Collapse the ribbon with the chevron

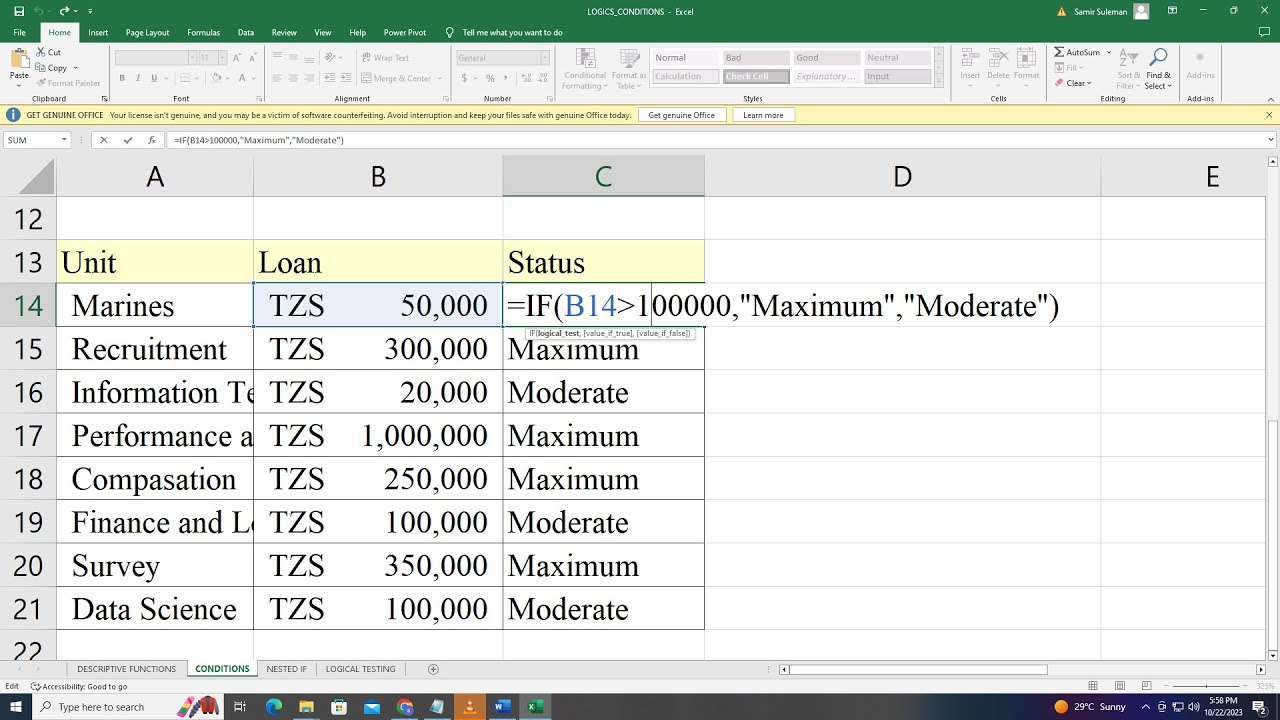(1269, 98)
